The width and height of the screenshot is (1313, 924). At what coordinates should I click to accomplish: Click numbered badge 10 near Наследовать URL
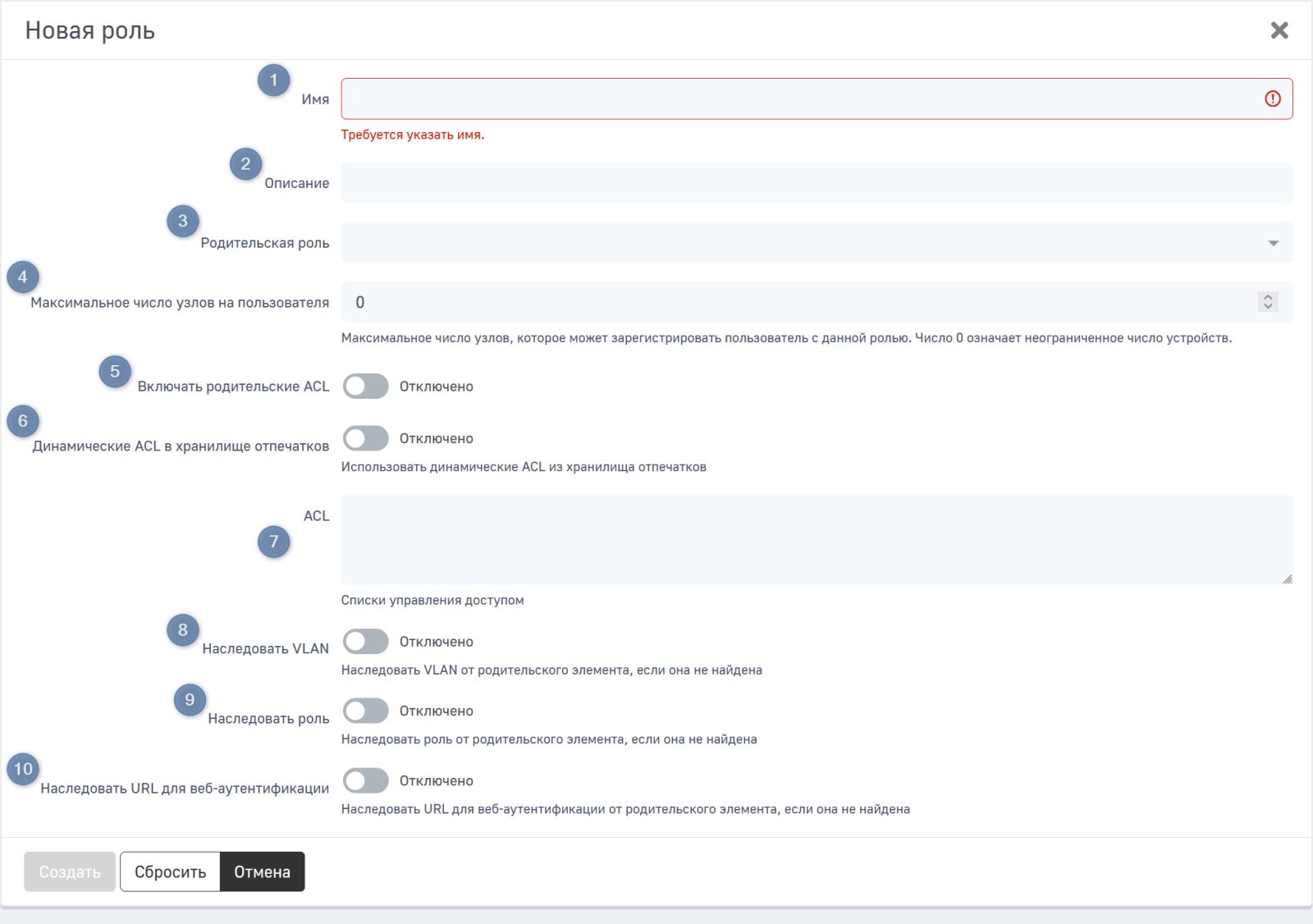23,770
